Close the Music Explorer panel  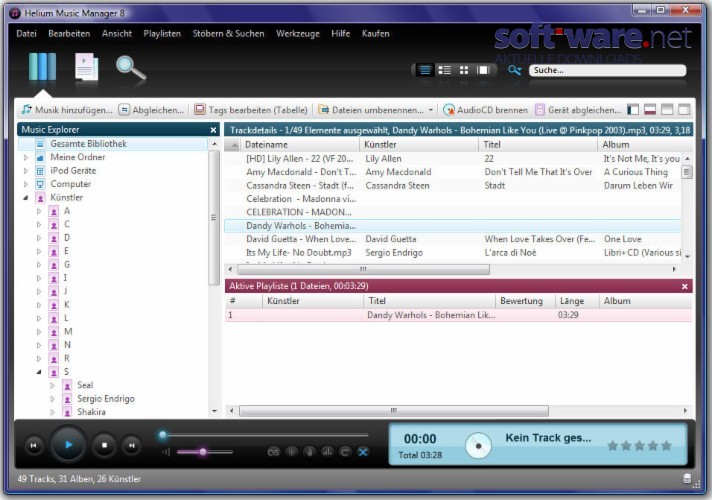(213, 130)
